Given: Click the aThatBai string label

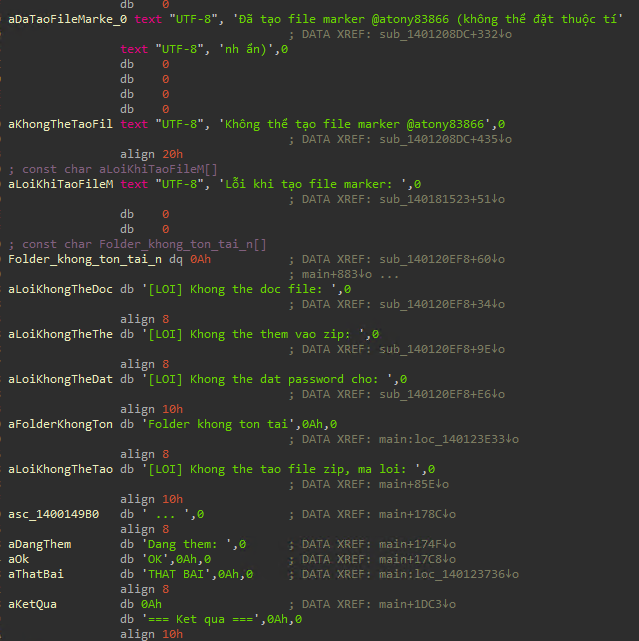Looking at the screenshot, I should point(36,574).
